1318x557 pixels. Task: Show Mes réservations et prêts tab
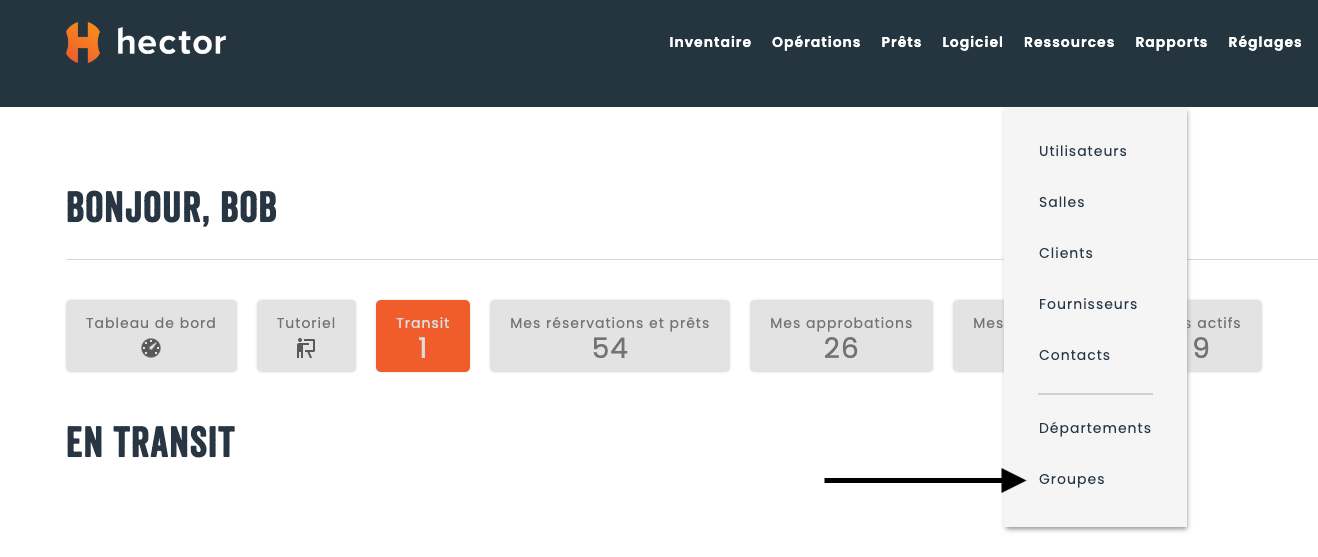tap(610, 336)
